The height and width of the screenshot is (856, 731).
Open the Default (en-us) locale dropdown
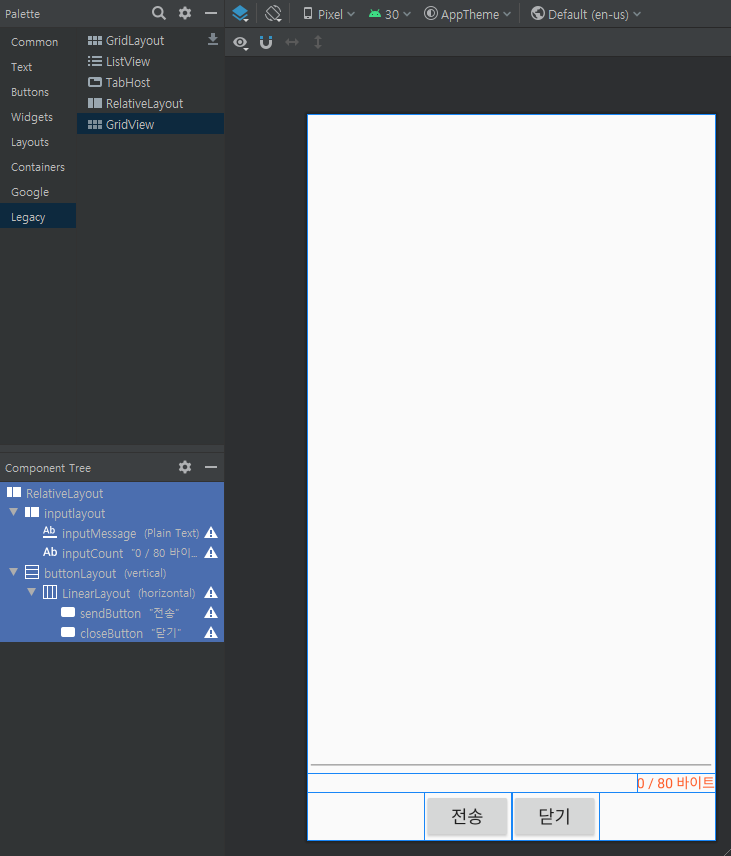586,14
